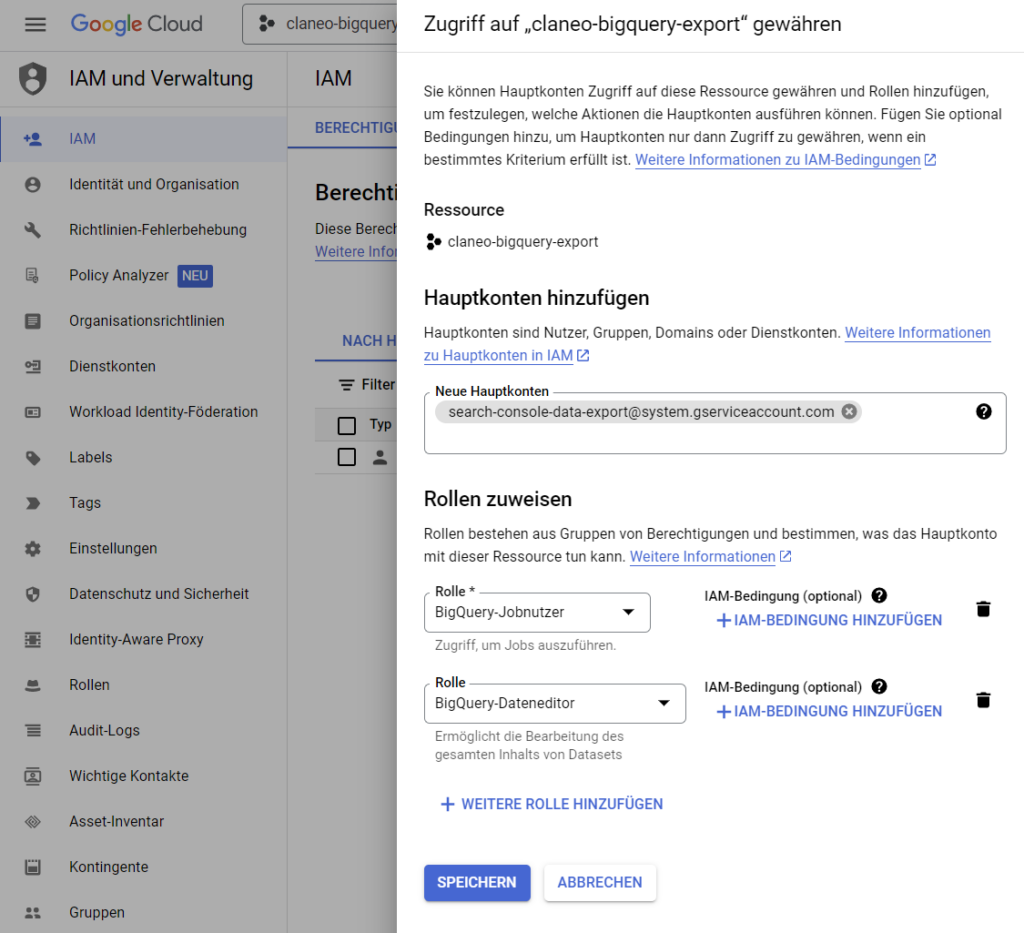The image size is (1024, 933).
Task: Click the Audit-Logs lines icon
Action: pyautogui.click(x=33, y=731)
